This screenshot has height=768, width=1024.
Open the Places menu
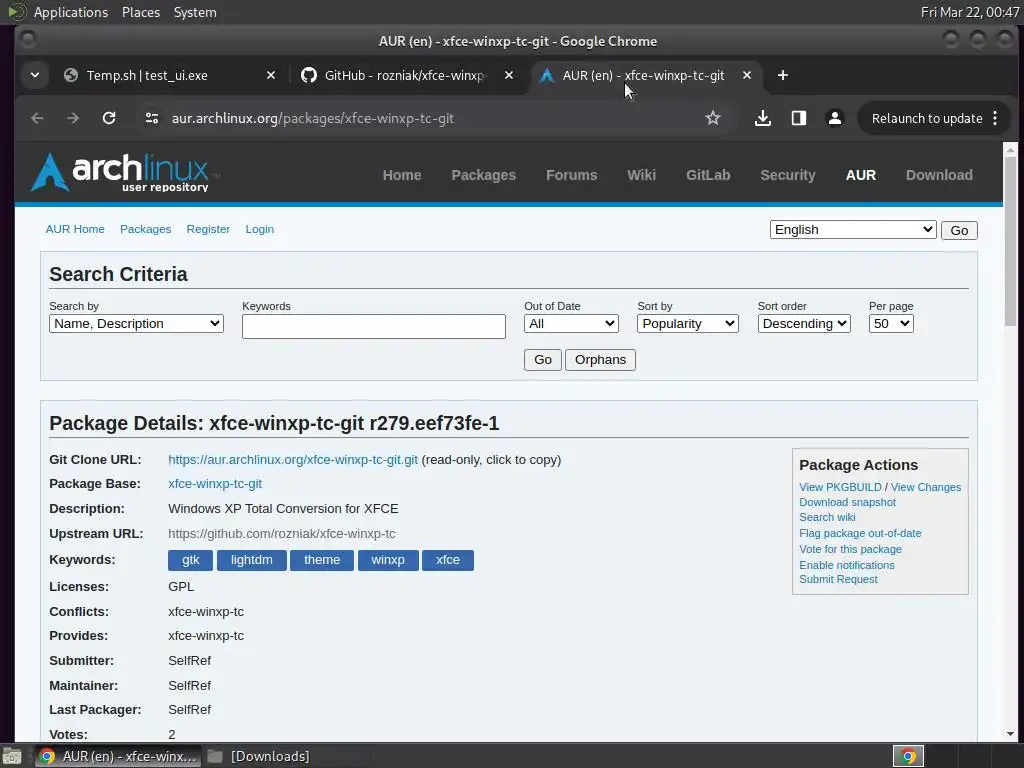[x=140, y=12]
